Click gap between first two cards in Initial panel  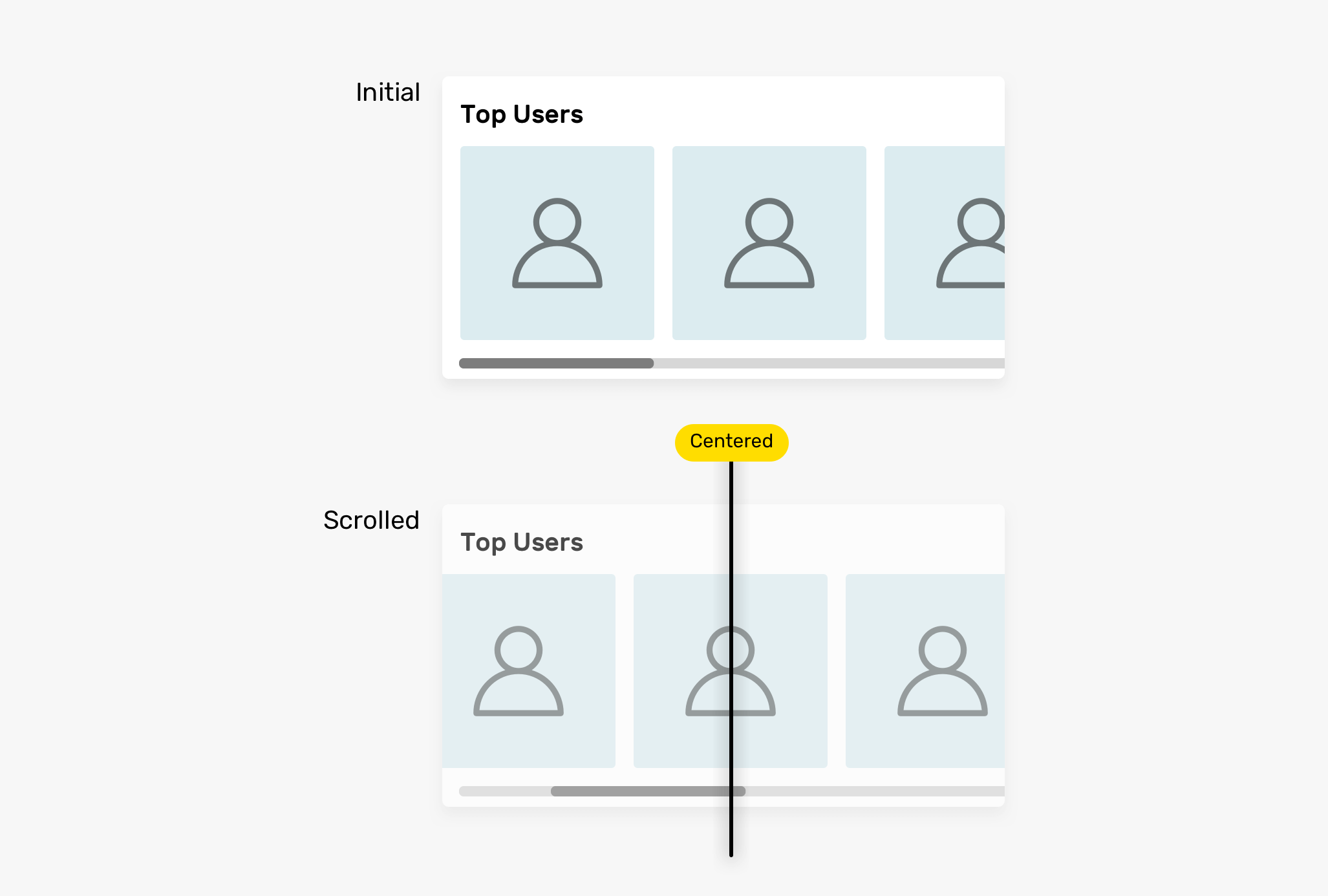pos(663,243)
